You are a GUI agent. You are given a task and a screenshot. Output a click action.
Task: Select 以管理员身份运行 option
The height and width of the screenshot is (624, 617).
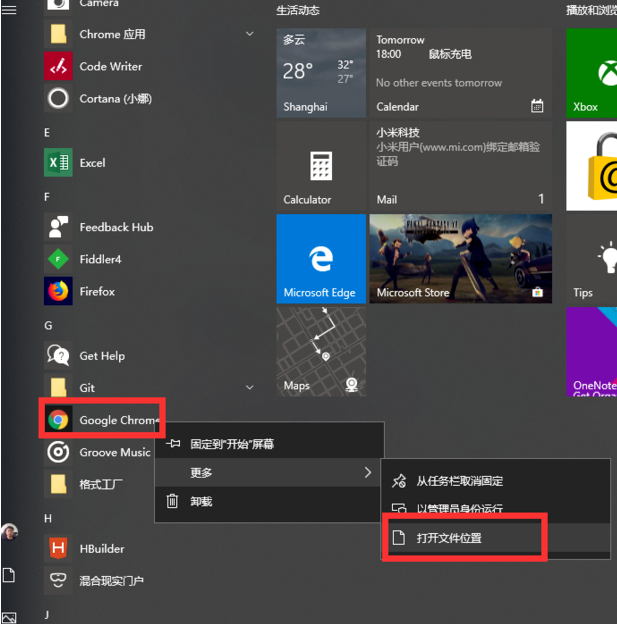(x=495, y=507)
